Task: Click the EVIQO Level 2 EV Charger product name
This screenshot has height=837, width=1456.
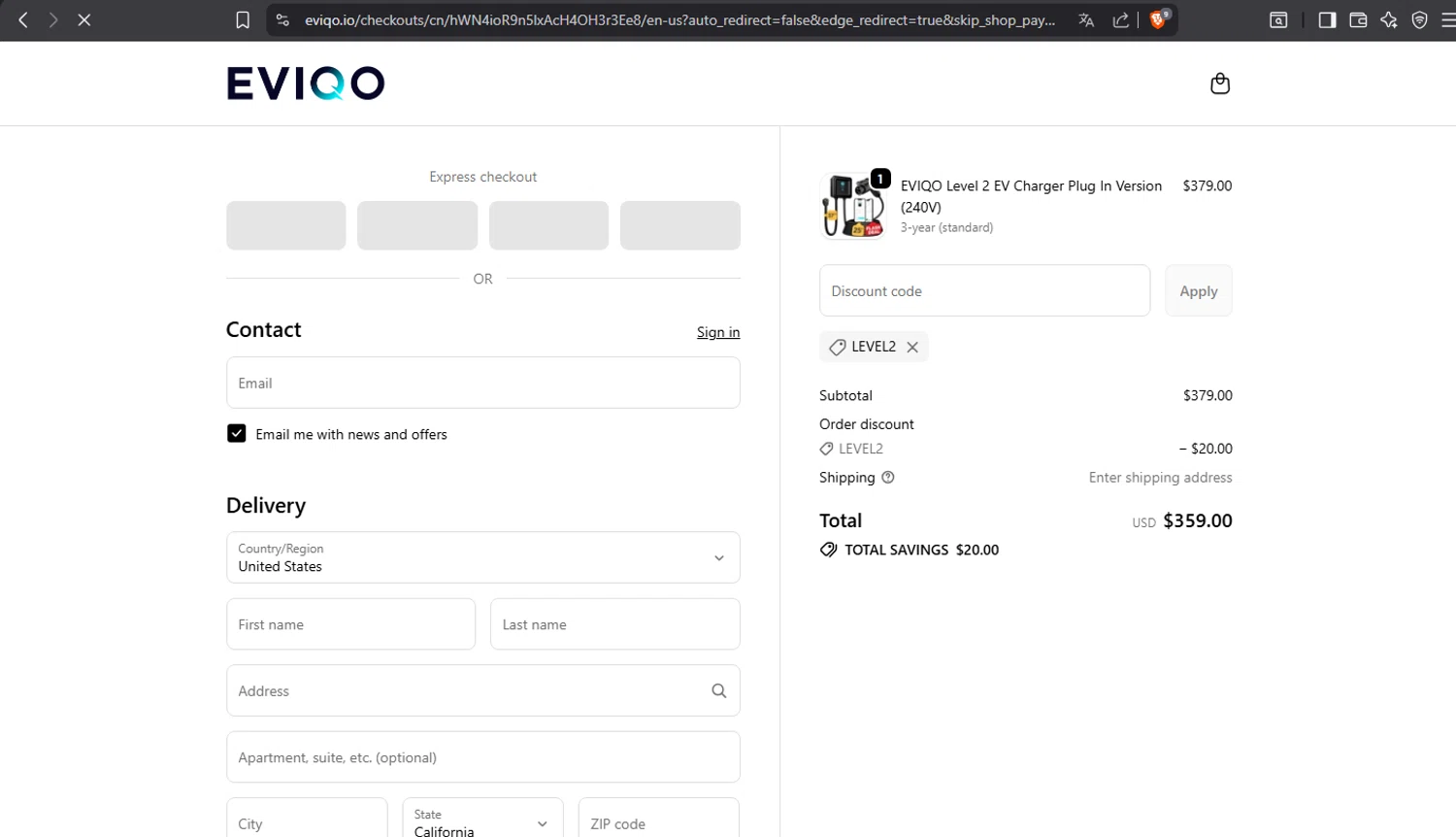Action: [x=1031, y=196]
